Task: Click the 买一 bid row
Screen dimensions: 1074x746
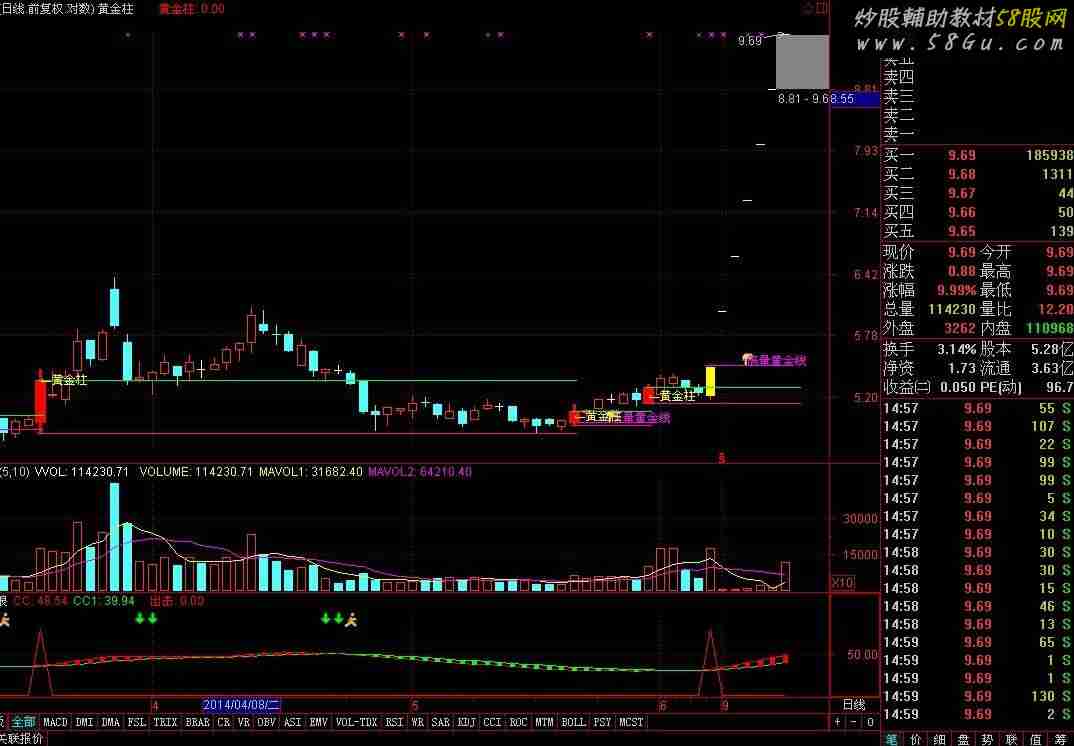Action: coord(978,156)
